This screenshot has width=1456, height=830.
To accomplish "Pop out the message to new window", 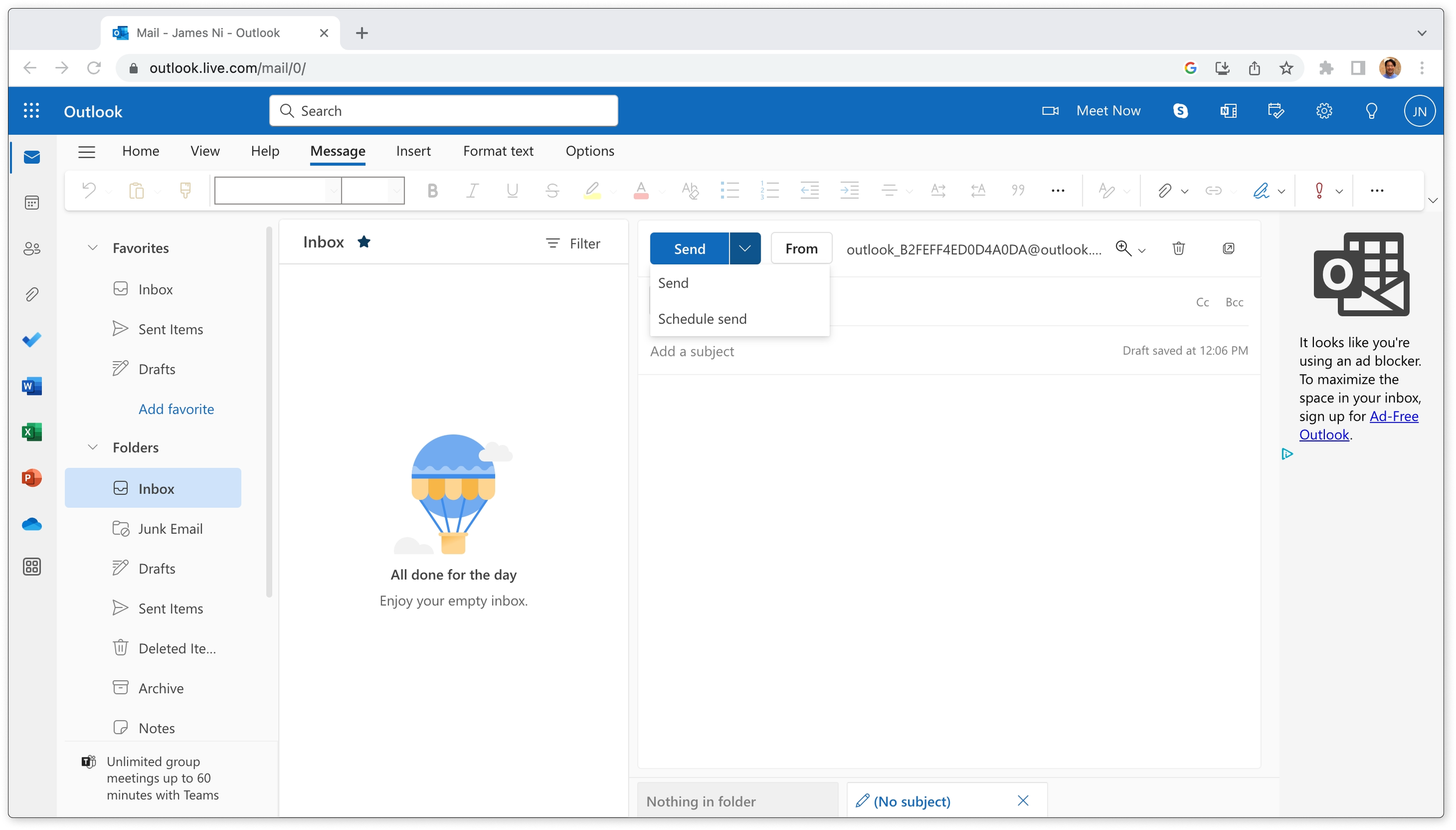I will point(1228,249).
